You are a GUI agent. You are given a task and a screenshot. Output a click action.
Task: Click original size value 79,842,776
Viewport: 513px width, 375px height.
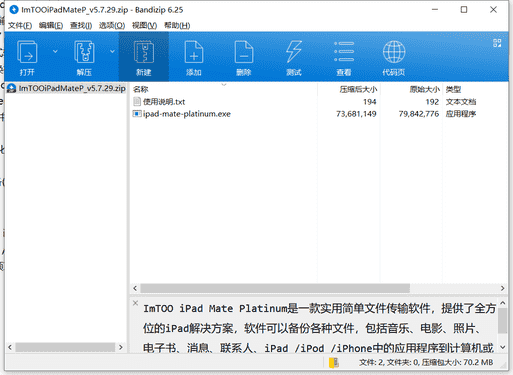click(419, 114)
